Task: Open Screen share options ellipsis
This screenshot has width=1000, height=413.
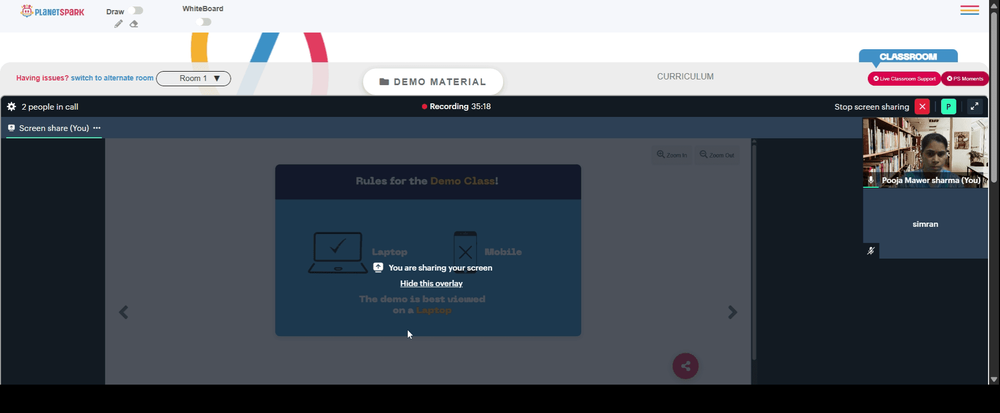Action: coord(97,128)
